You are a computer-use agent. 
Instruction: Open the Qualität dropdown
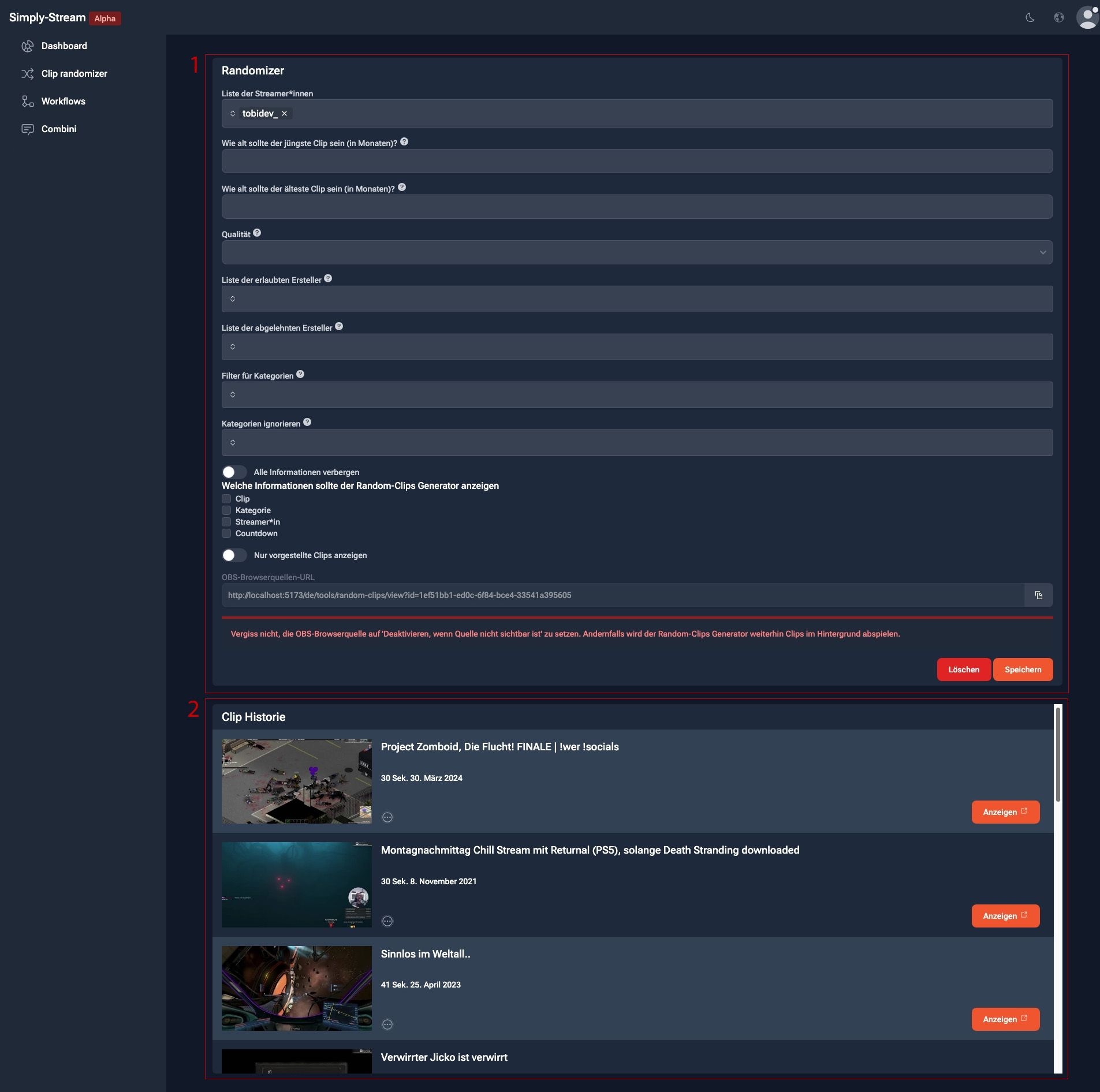point(635,252)
